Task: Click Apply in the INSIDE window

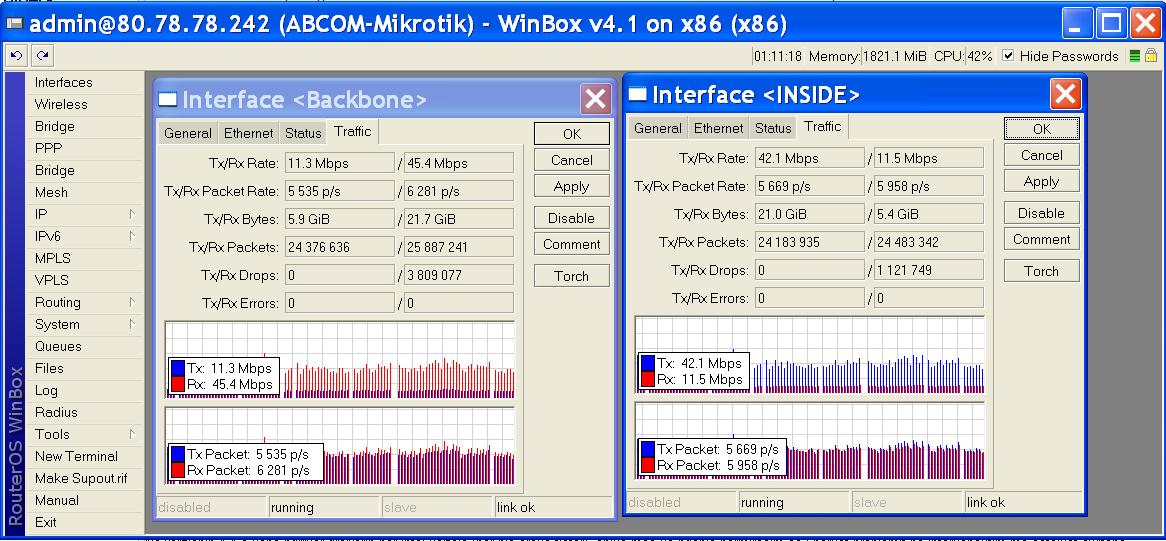Action: [x=1041, y=181]
